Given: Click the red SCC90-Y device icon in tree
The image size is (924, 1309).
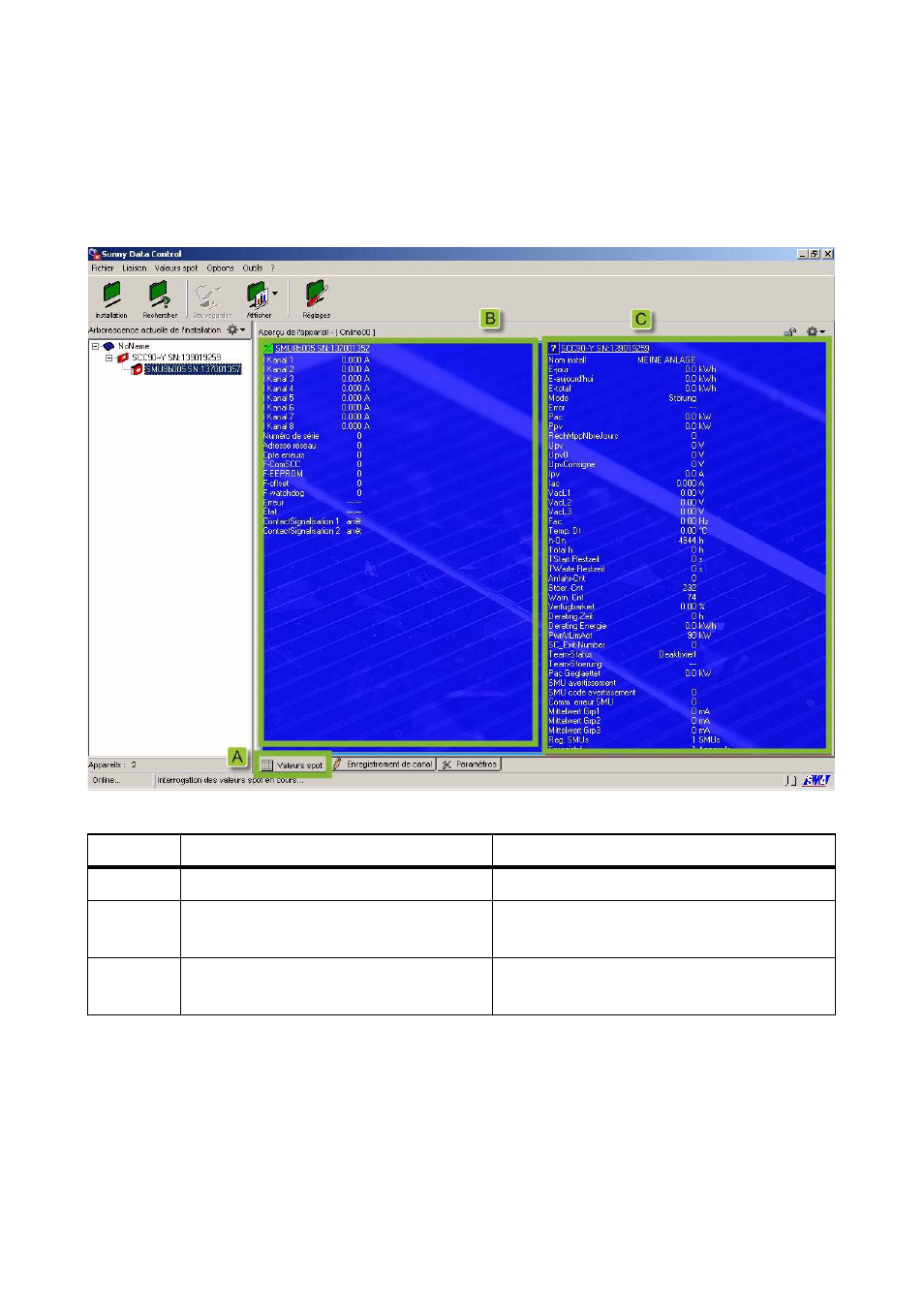Looking at the screenshot, I should [123, 358].
